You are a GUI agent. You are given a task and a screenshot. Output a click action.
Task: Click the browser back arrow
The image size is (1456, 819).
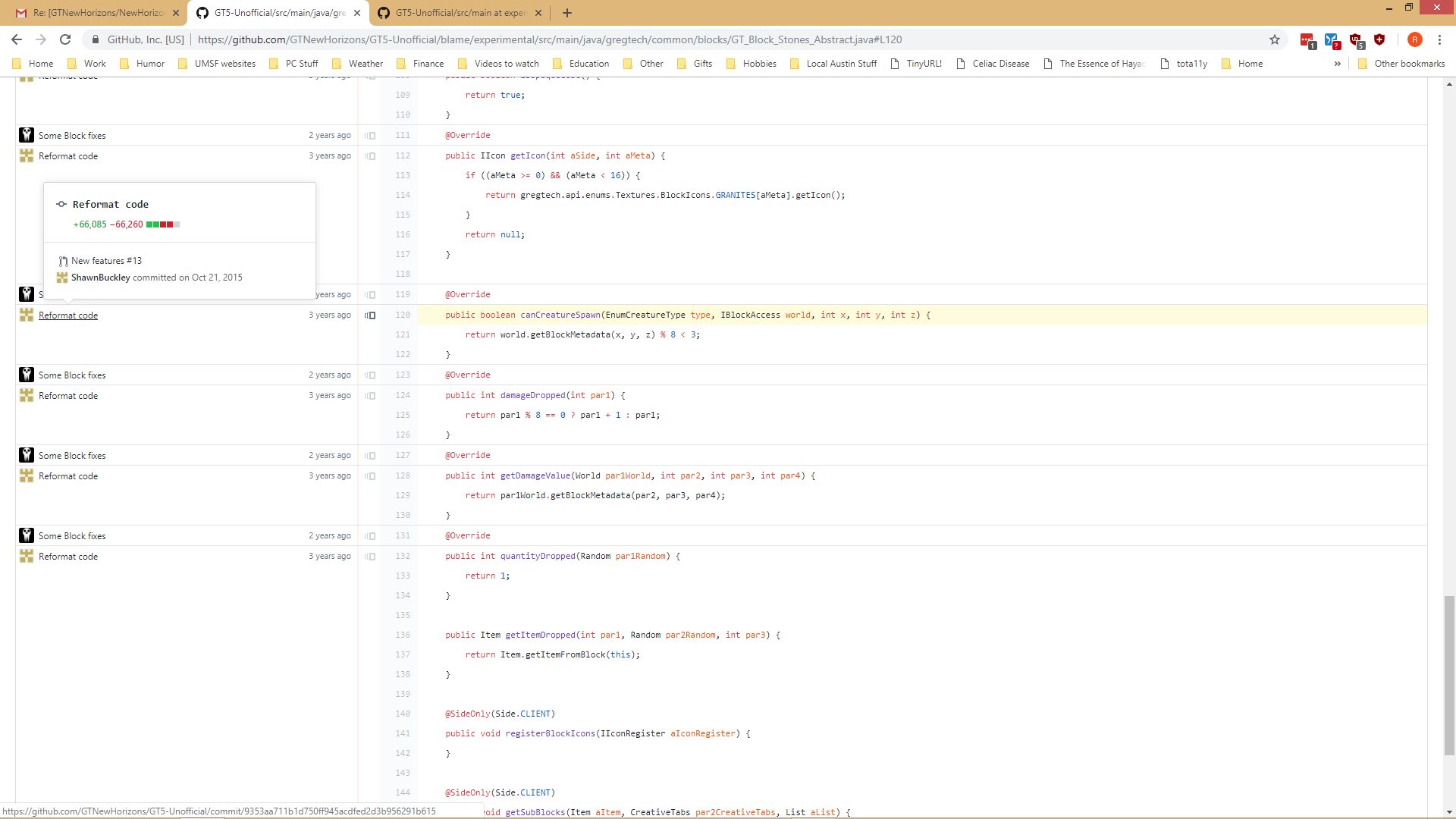(x=17, y=39)
